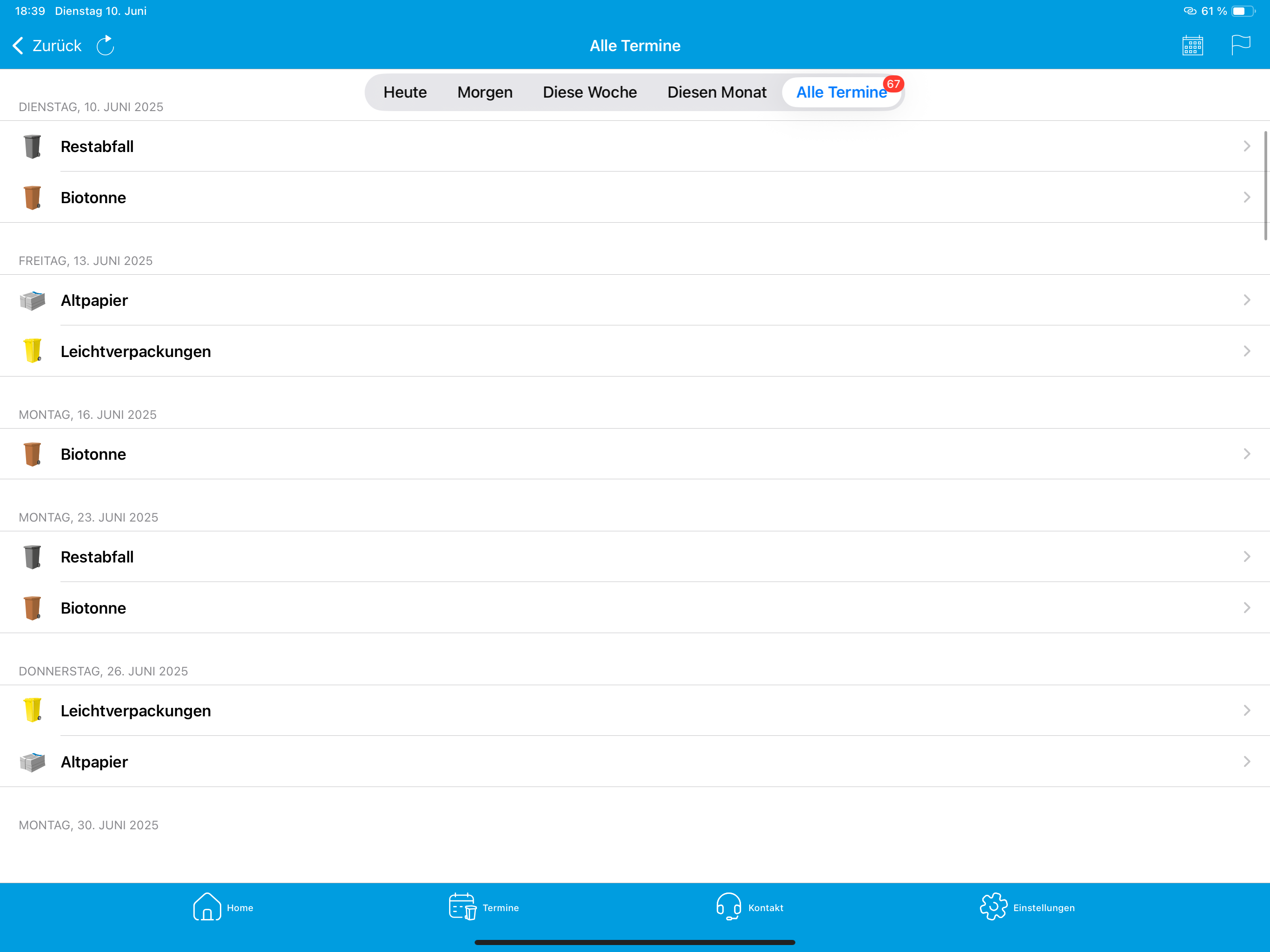1270x952 pixels.
Task: Open Biotonne entry text on 16. Juni
Action: pos(93,454)
